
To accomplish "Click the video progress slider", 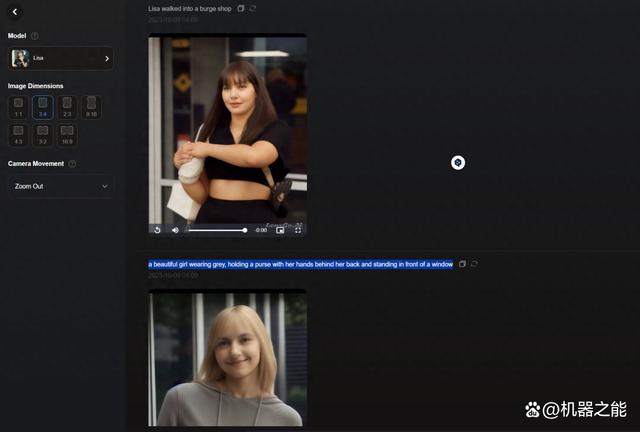I will tap(216, 230).
